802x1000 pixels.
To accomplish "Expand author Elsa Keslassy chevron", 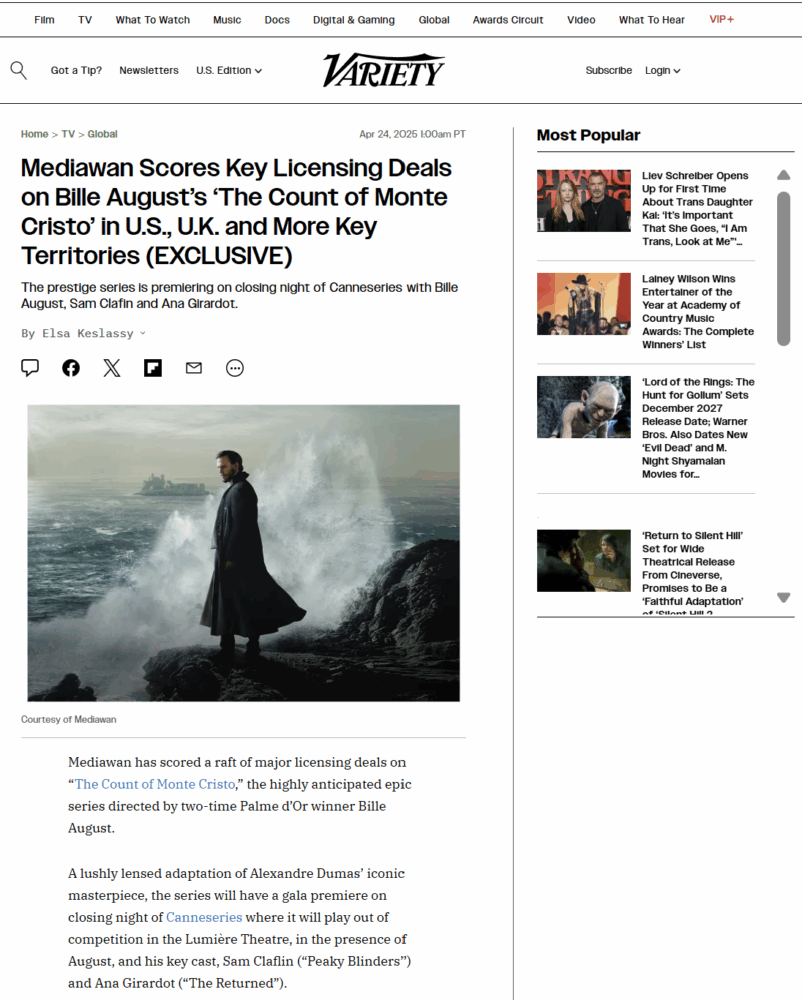I will click(x=143, y=333).
